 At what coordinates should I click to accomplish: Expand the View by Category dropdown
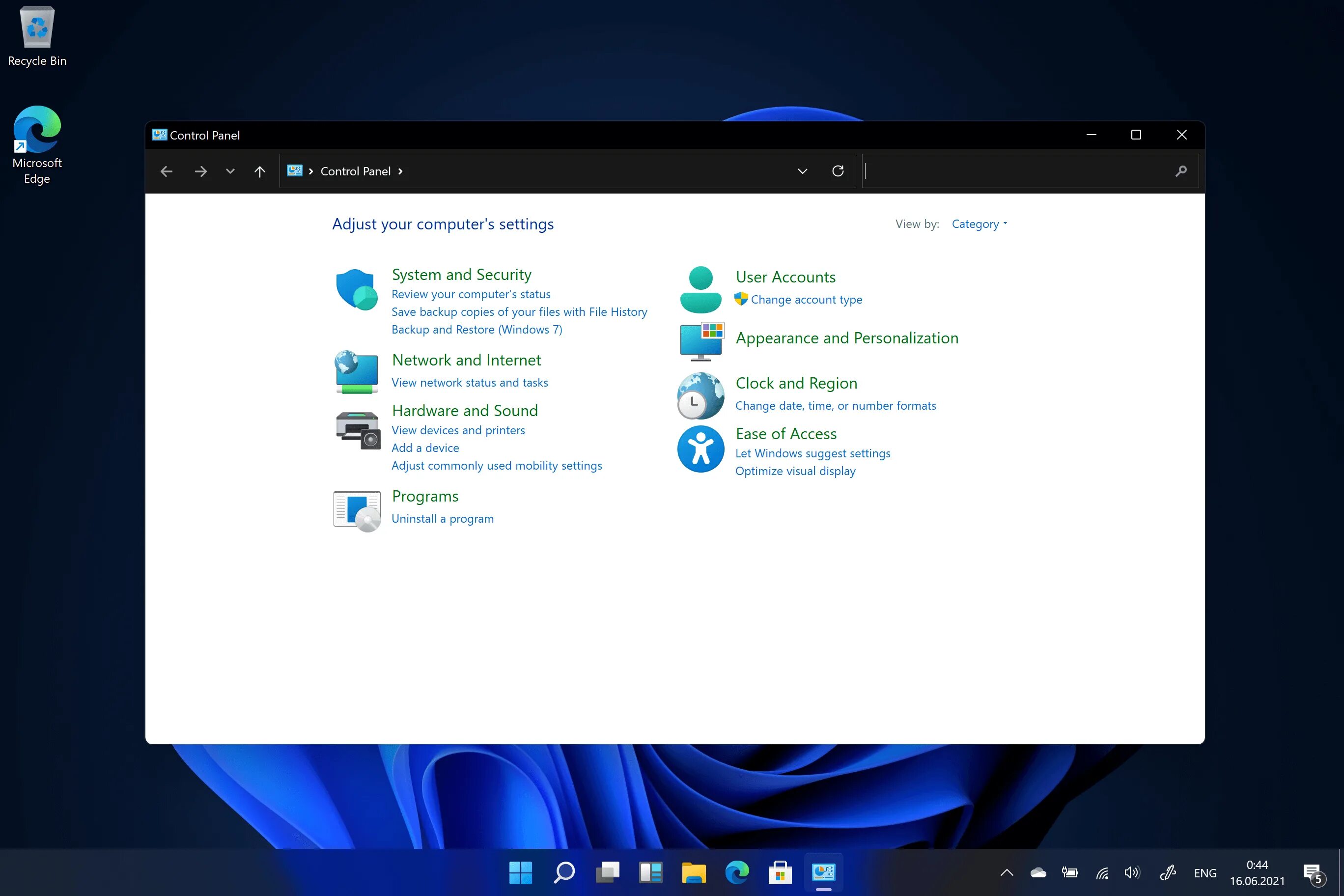click(979, 223)
